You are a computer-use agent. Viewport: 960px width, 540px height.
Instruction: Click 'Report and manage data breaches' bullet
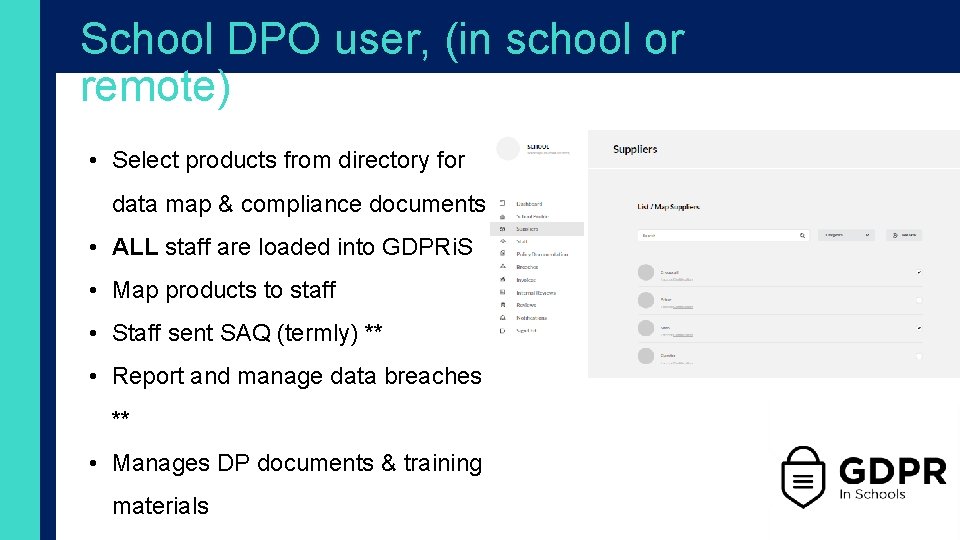297,376
